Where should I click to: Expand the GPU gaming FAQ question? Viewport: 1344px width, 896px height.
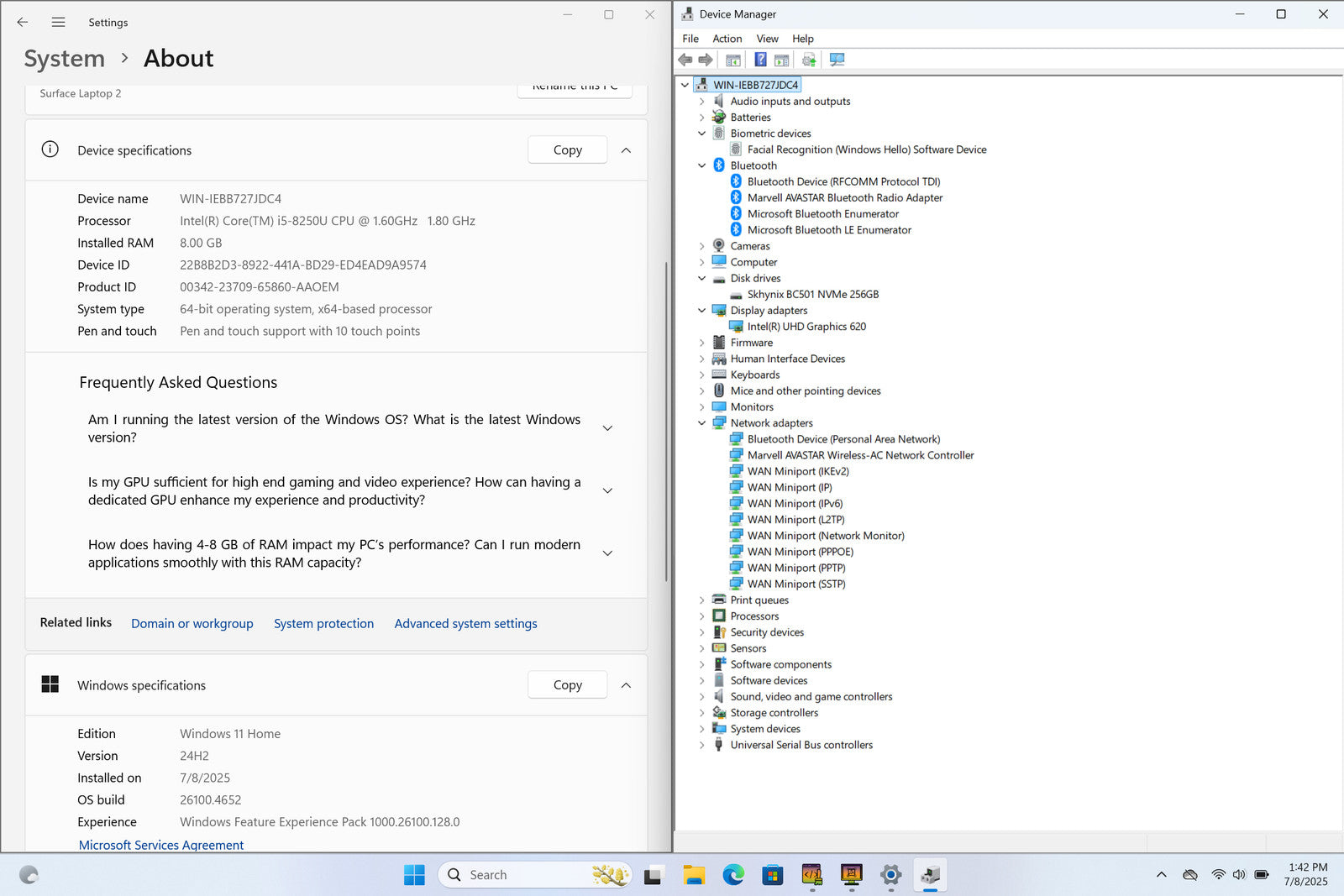tap(607, 490)
